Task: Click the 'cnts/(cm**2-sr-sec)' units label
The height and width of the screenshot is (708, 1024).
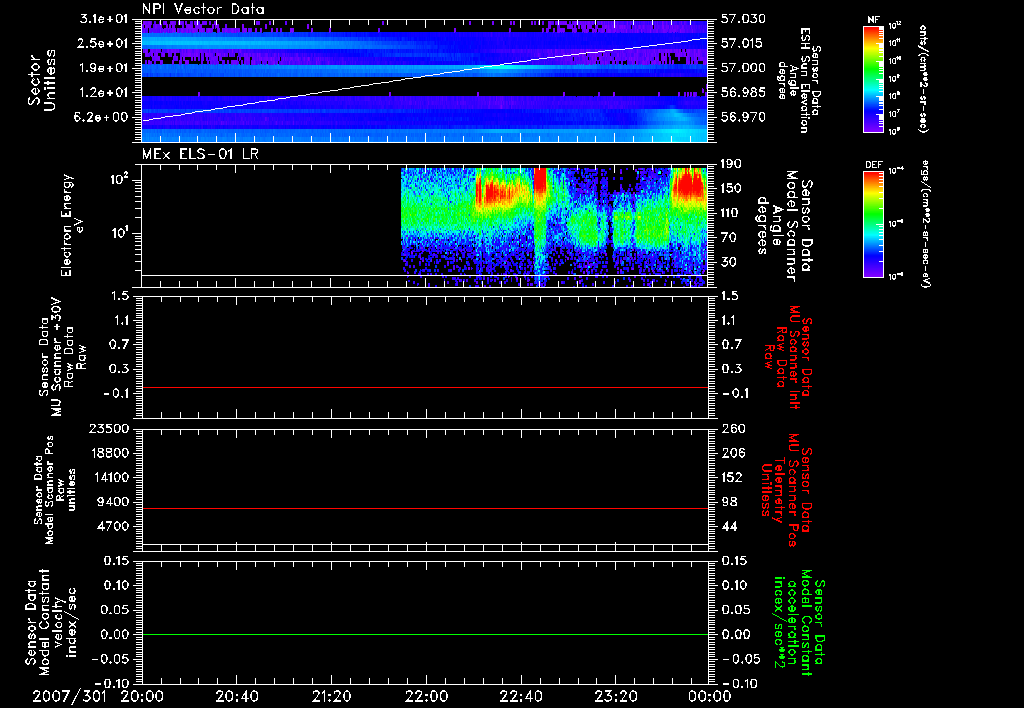Action: tap(923, 79)
